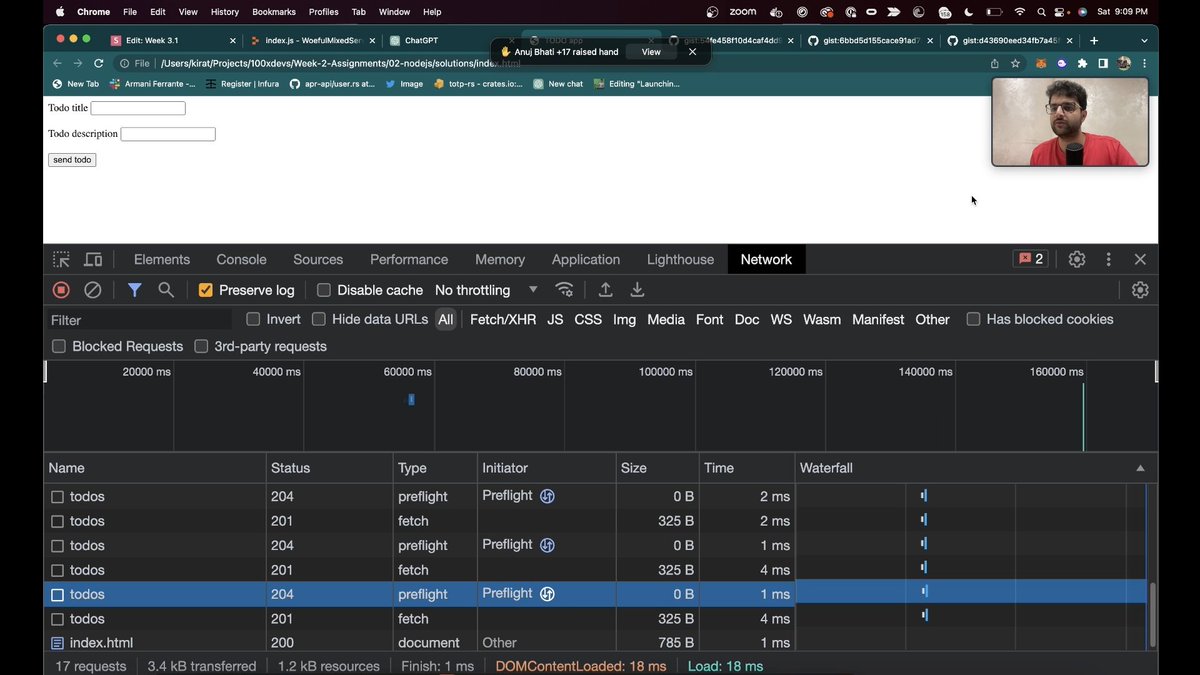Select the inspect element tool
The height and width of the screenshot is (675, 1200).
click(60, 259)
